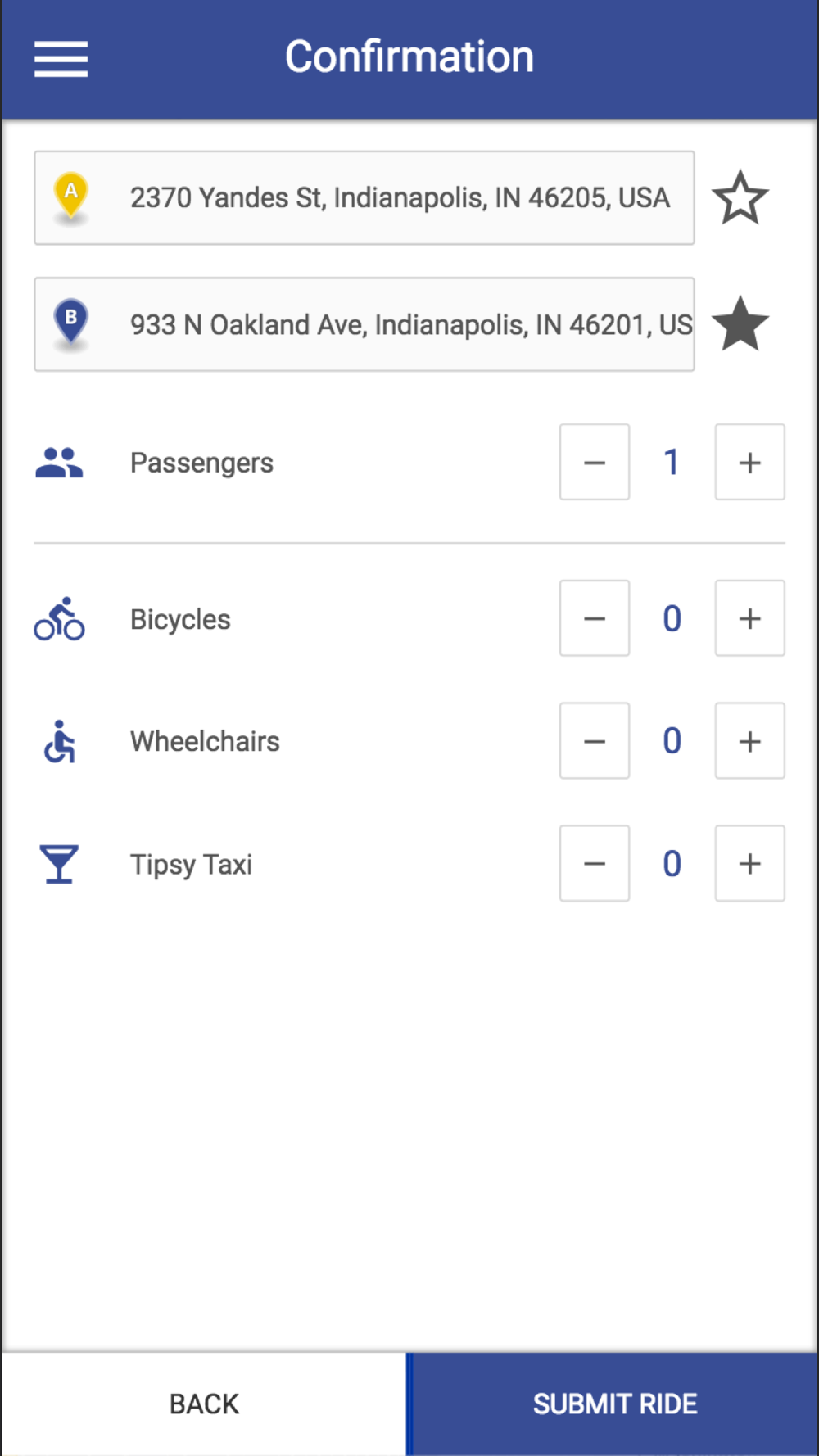This screenshot has height=1456, width=819.
Task: Edit the 933 N Oakland Ave destination field
Action: pyautogui.click(x=364, y=324)
